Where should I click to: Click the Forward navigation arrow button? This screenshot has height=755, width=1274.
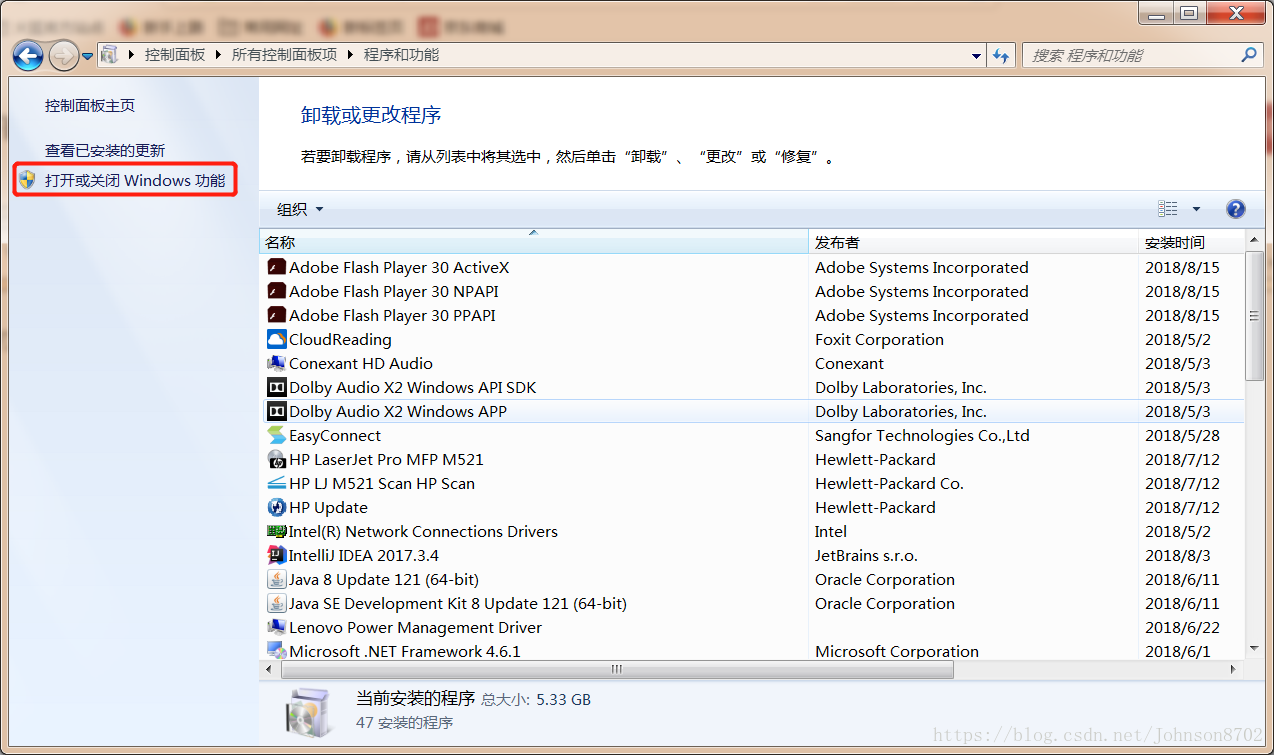point(63,55)
